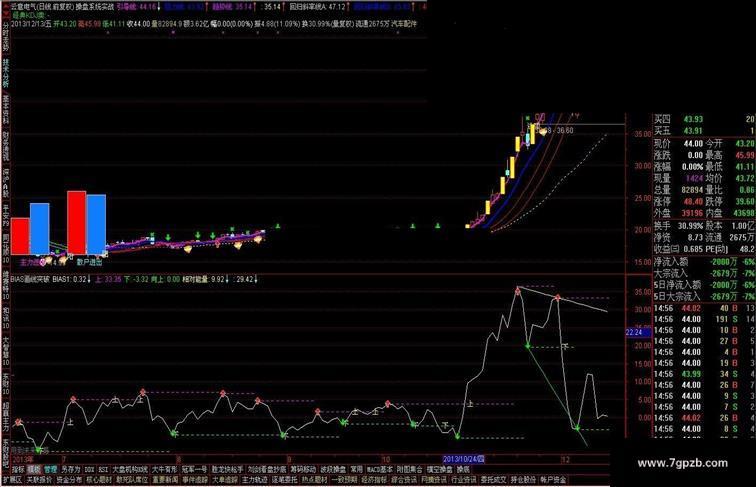The height and width of the screenshot is (487, 756).
Task: Open the MACD基本 template
Action: tap(380, 469)
